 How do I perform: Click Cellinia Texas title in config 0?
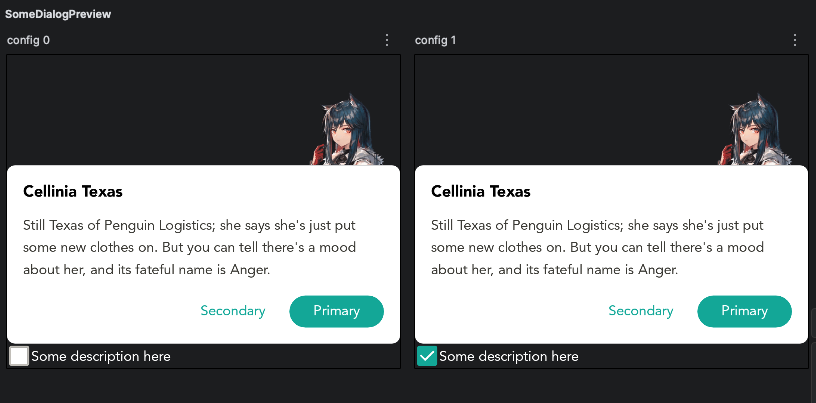[73, 191]
